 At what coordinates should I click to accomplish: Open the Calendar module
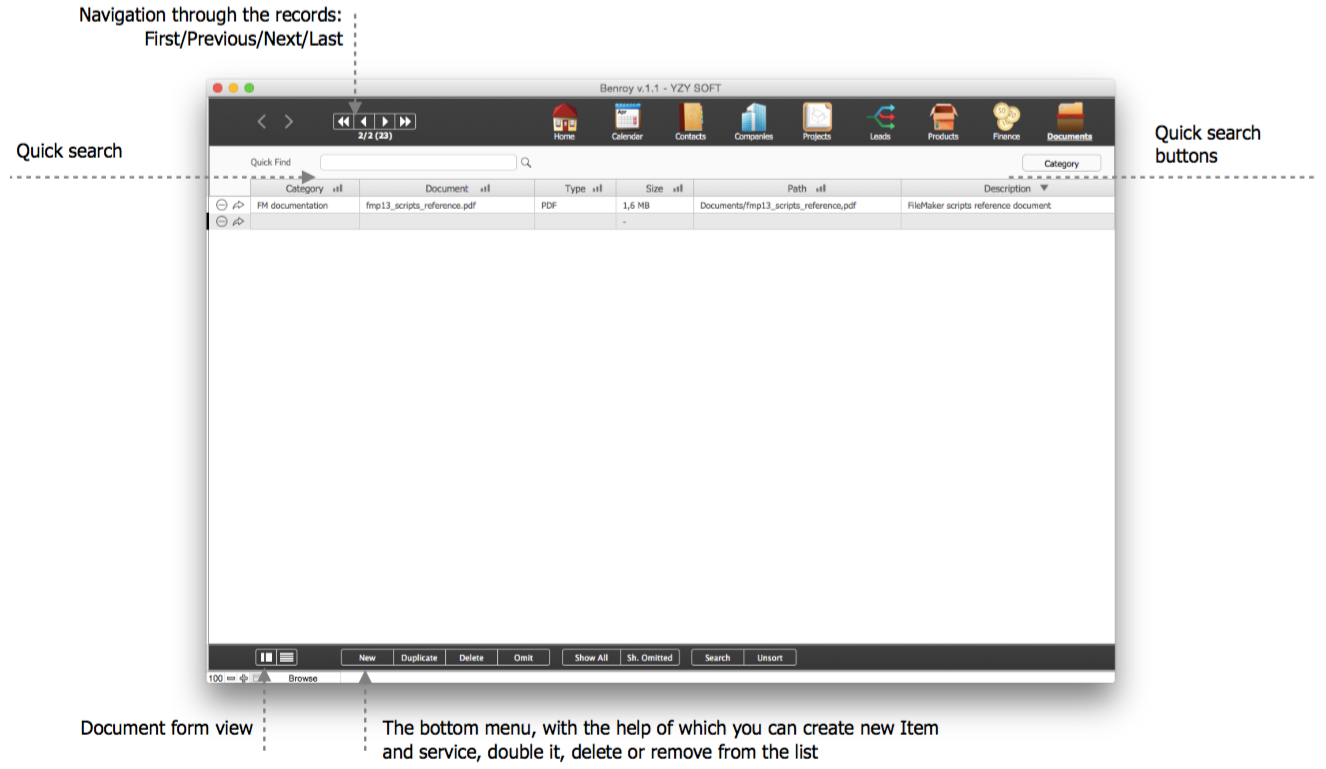coord(627,120)
